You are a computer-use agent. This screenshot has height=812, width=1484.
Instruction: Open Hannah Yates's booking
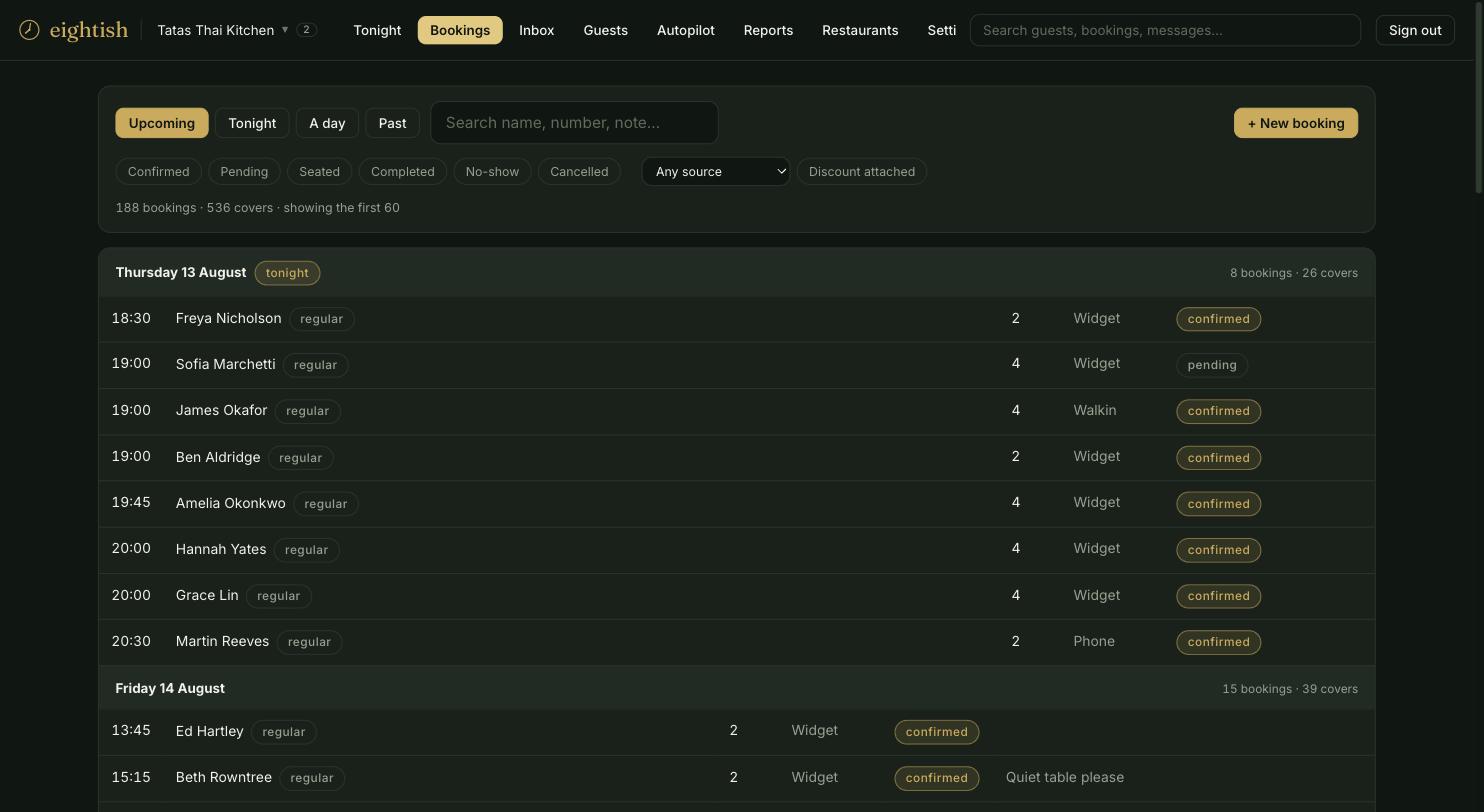737,549
